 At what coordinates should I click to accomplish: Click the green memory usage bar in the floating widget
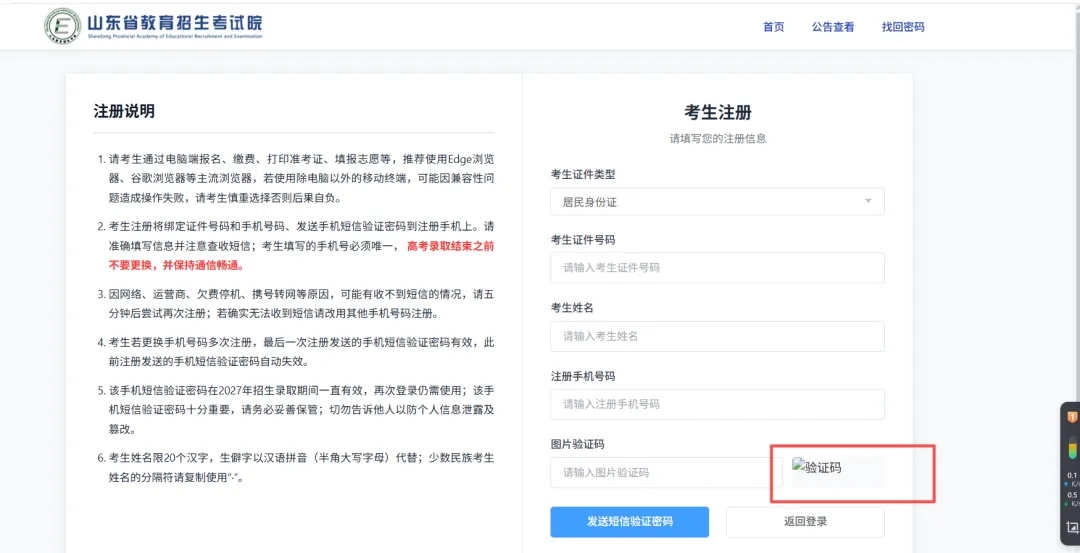click(x=1072, y=448)
